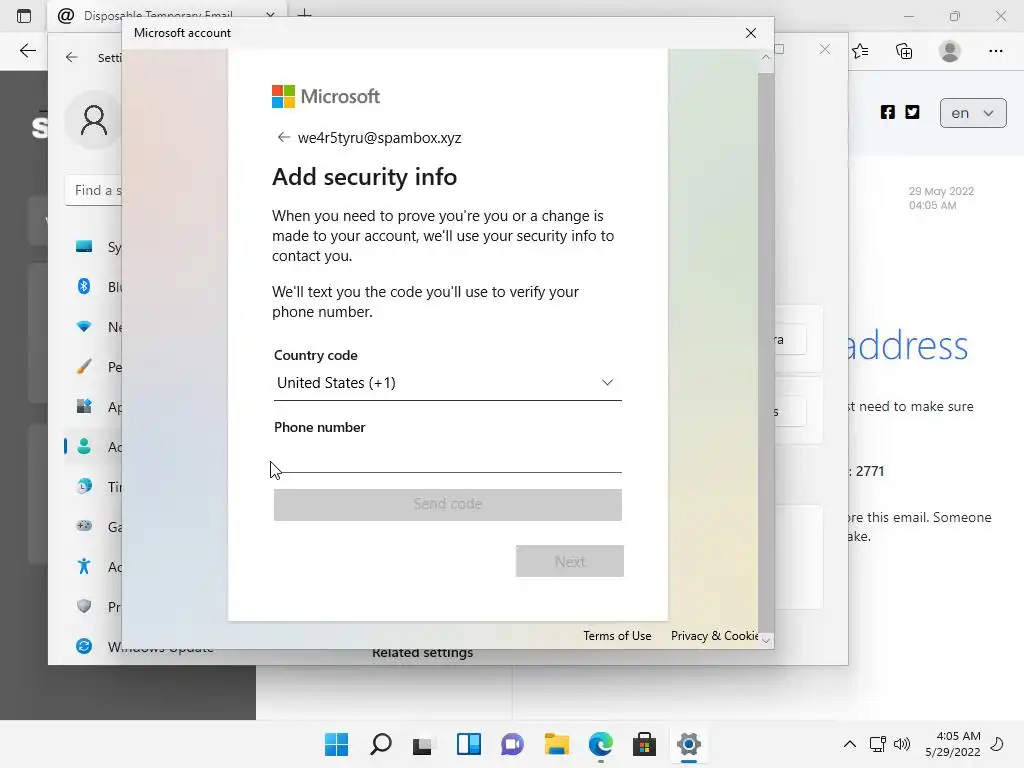Open Edge Settings and more menu

pyautogui.click(x=995, y=51)
